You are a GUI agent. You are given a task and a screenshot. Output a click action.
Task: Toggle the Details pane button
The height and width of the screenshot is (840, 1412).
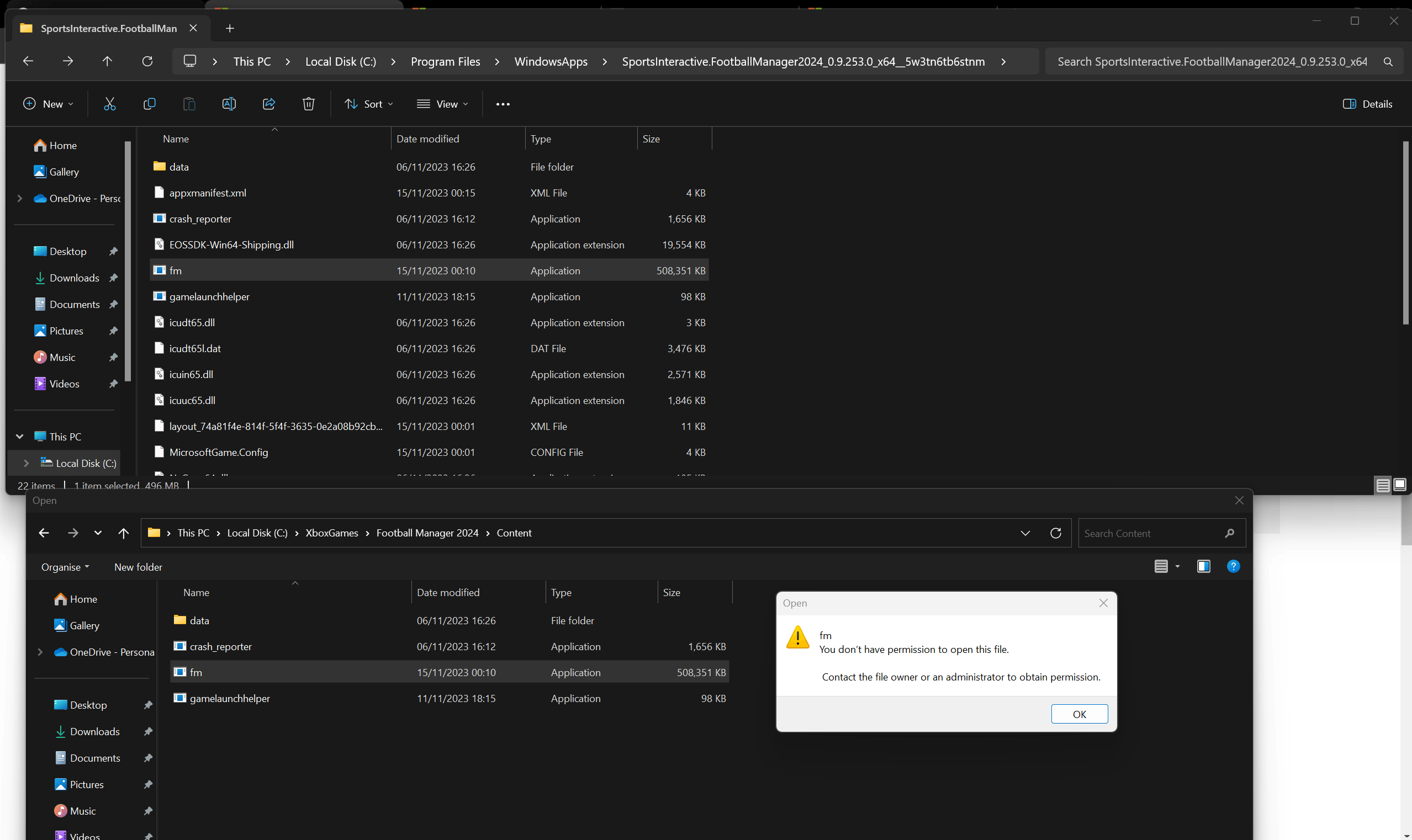coord(1367,104)
